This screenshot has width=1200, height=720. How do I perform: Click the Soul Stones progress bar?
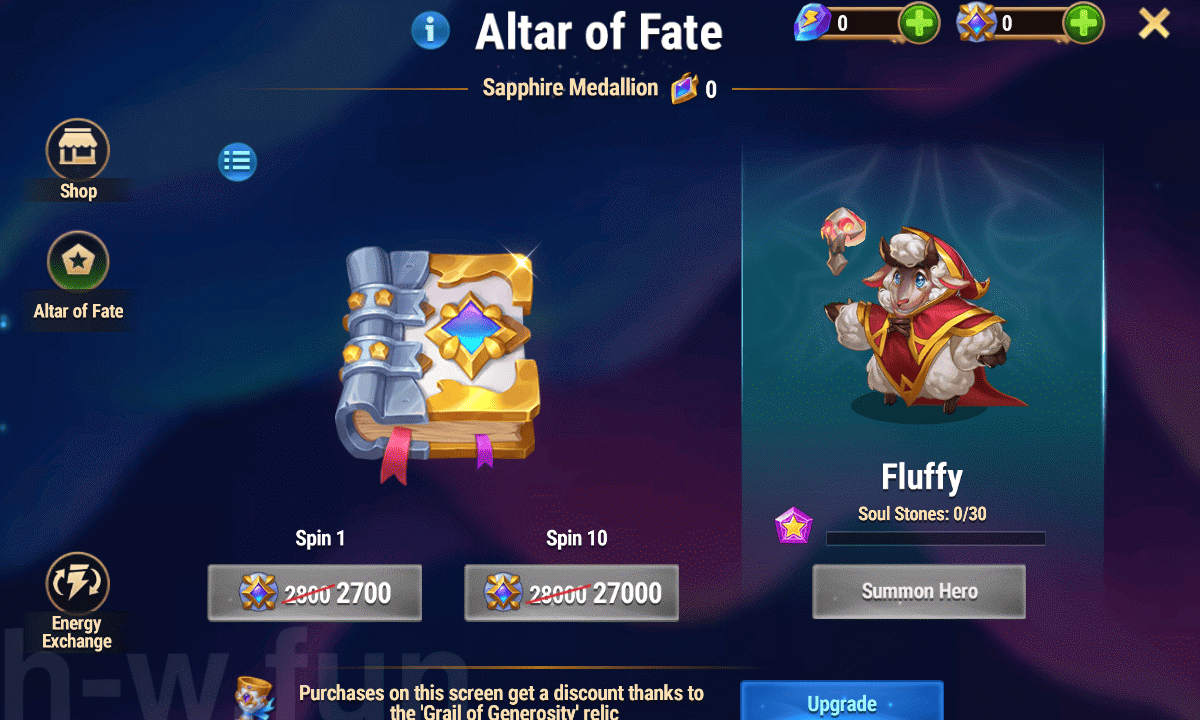(935, 538)
